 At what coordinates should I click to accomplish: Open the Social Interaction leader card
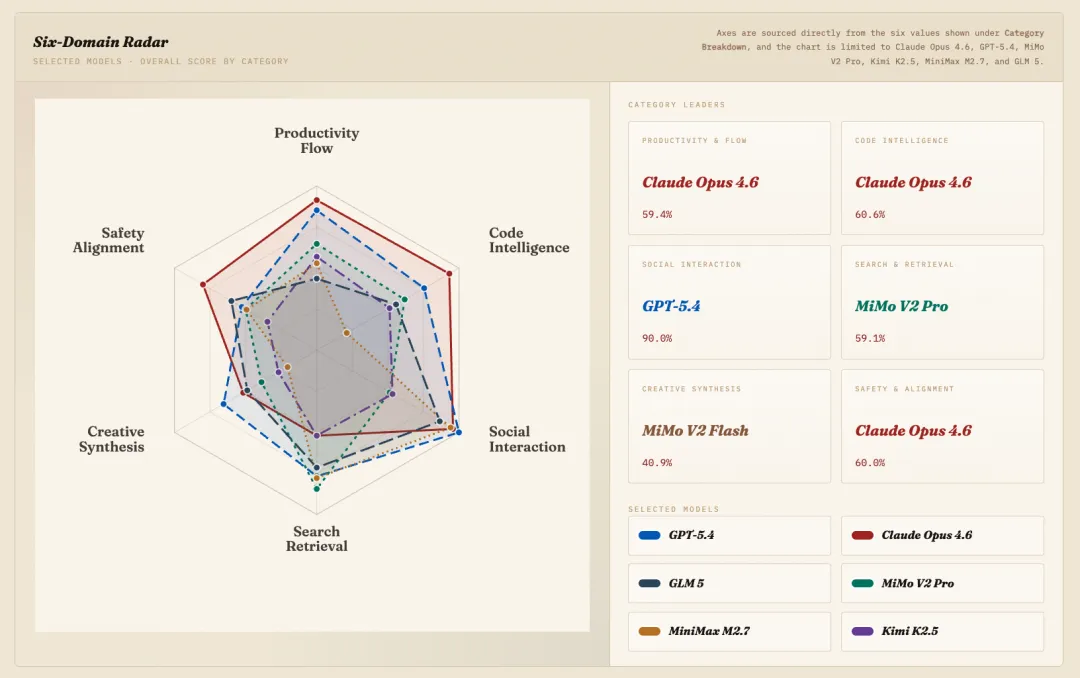tap(729, 302)
